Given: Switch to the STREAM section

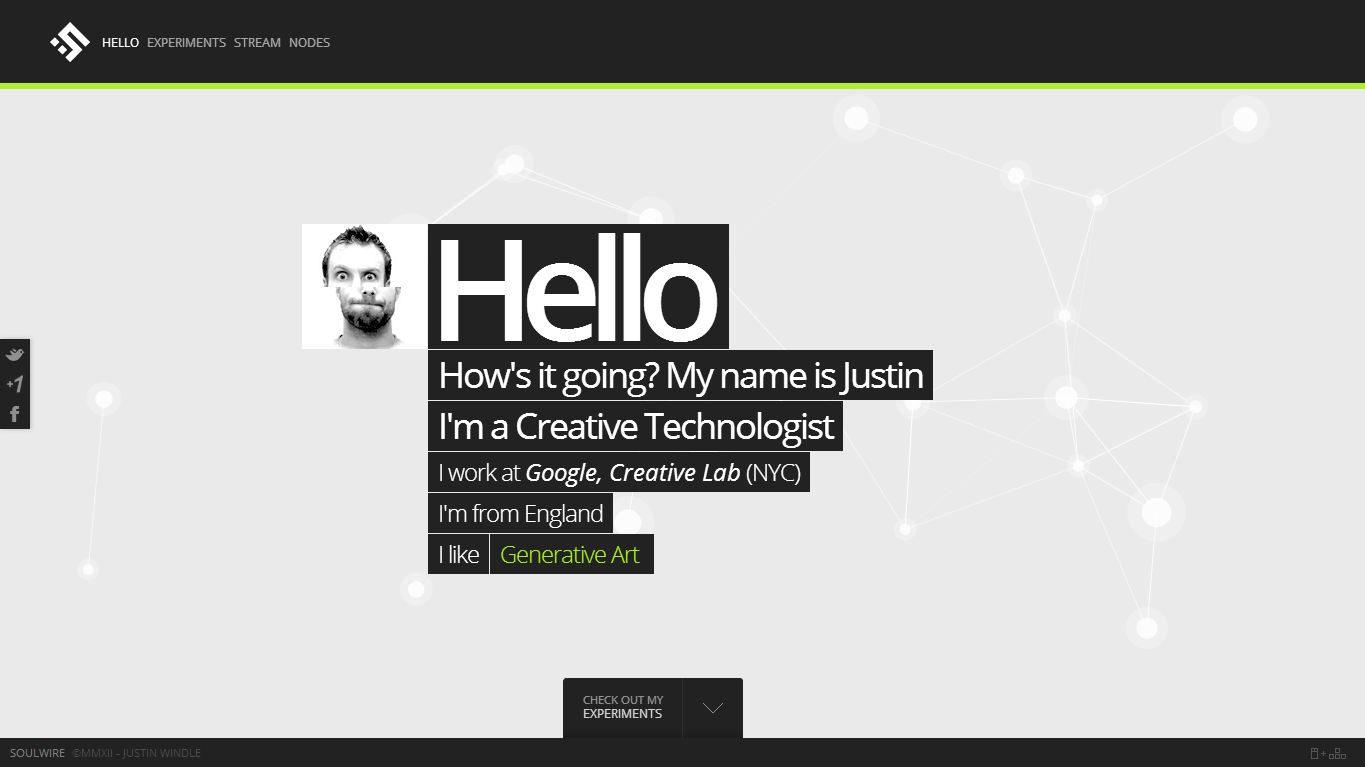Looking at the screenshot, I should (x=257, y=42).
